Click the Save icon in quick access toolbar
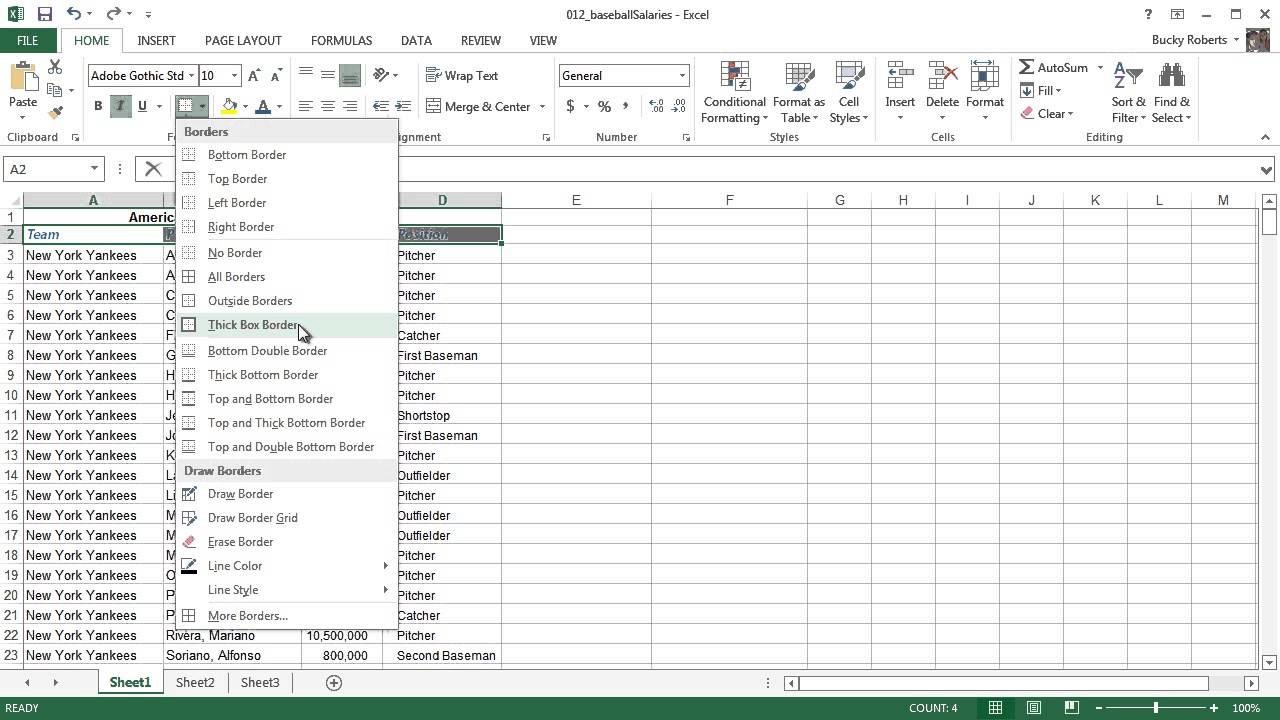Viewport: 1280px width, 720px height. 45,14
